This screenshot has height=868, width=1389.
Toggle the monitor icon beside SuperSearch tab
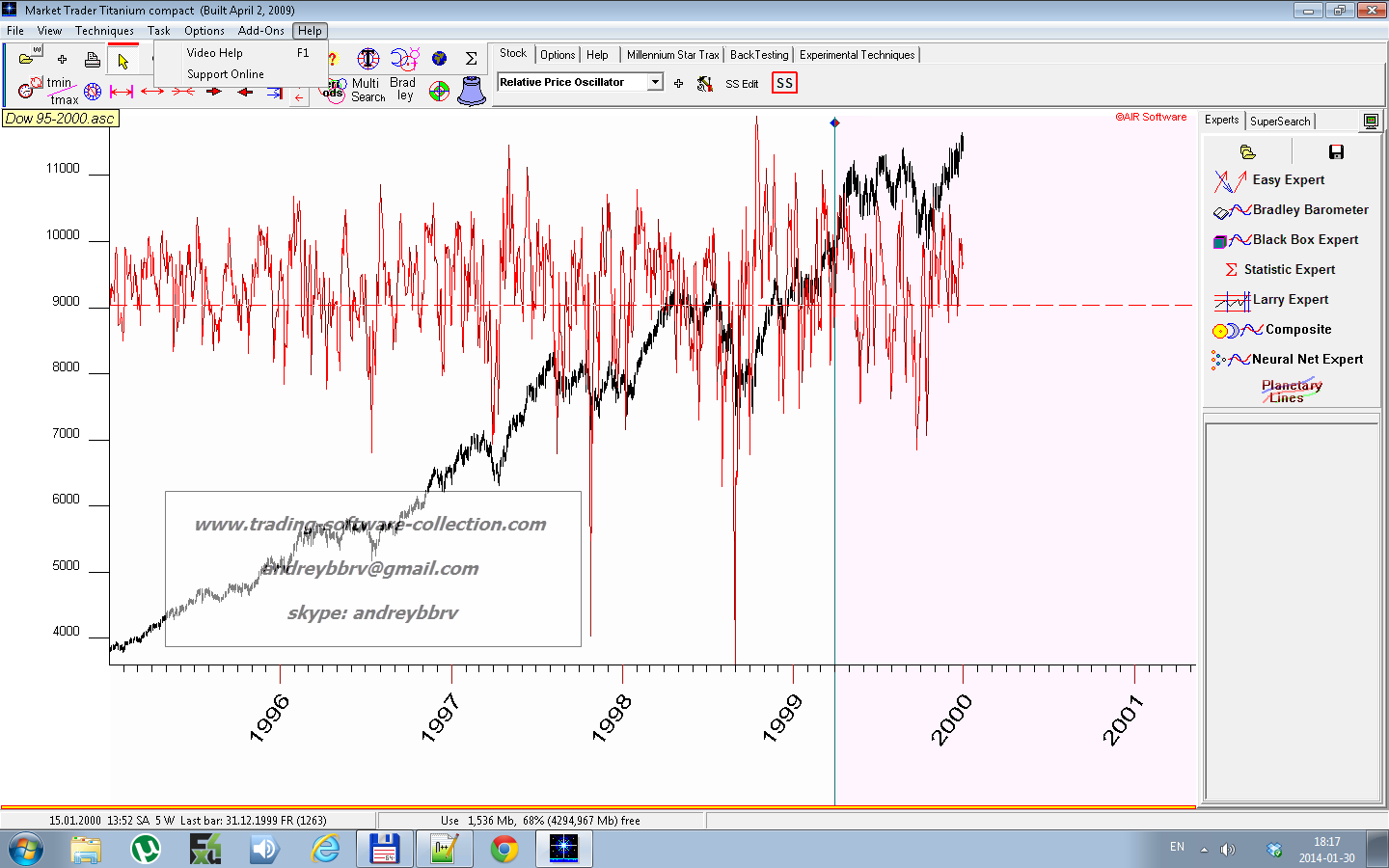click(x=1371, y=121)
